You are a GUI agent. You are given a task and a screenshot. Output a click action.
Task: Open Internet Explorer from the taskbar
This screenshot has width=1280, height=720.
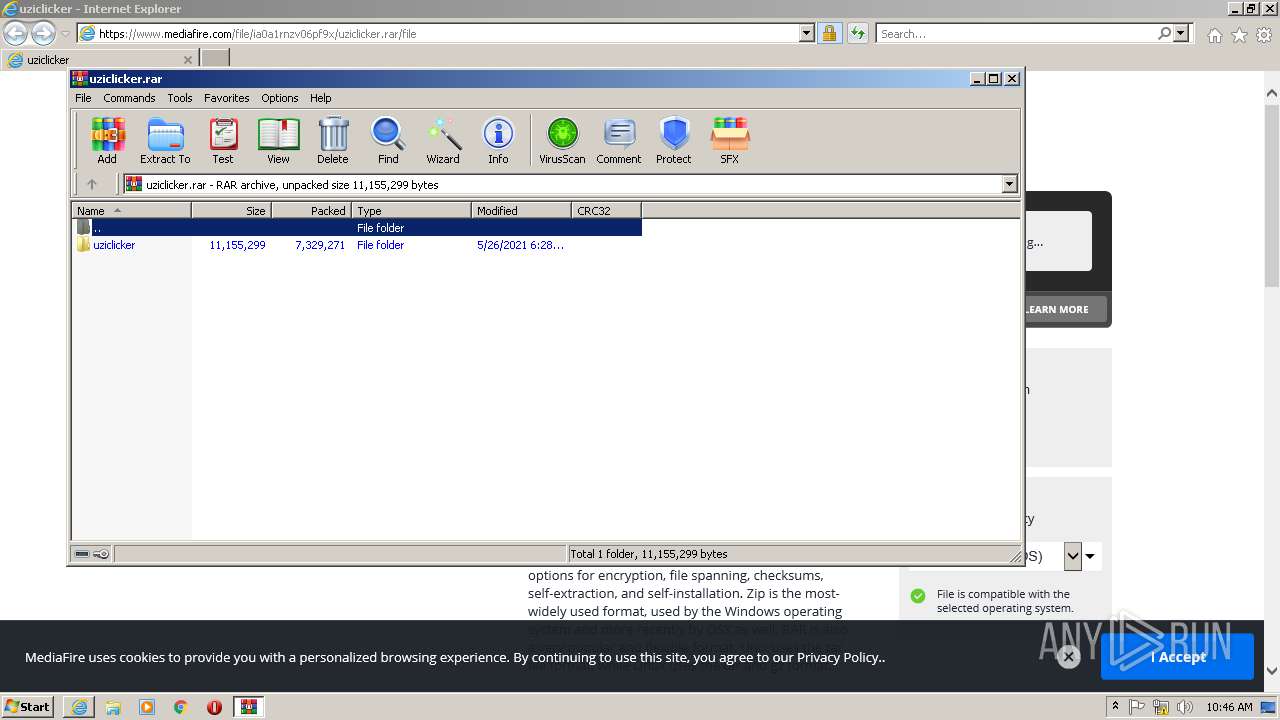(79, 707)
